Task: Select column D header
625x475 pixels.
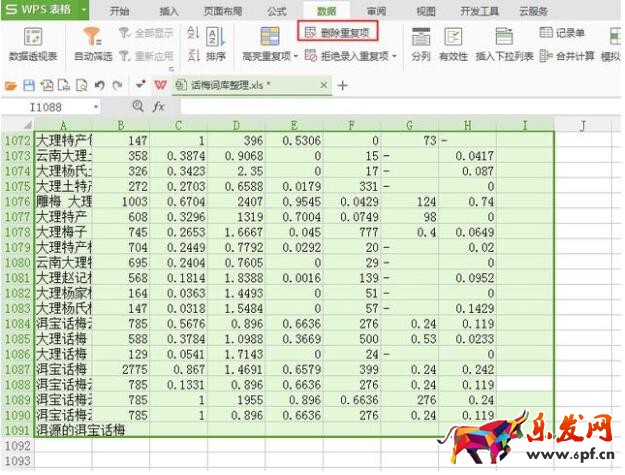Action: tap(236, 124)
